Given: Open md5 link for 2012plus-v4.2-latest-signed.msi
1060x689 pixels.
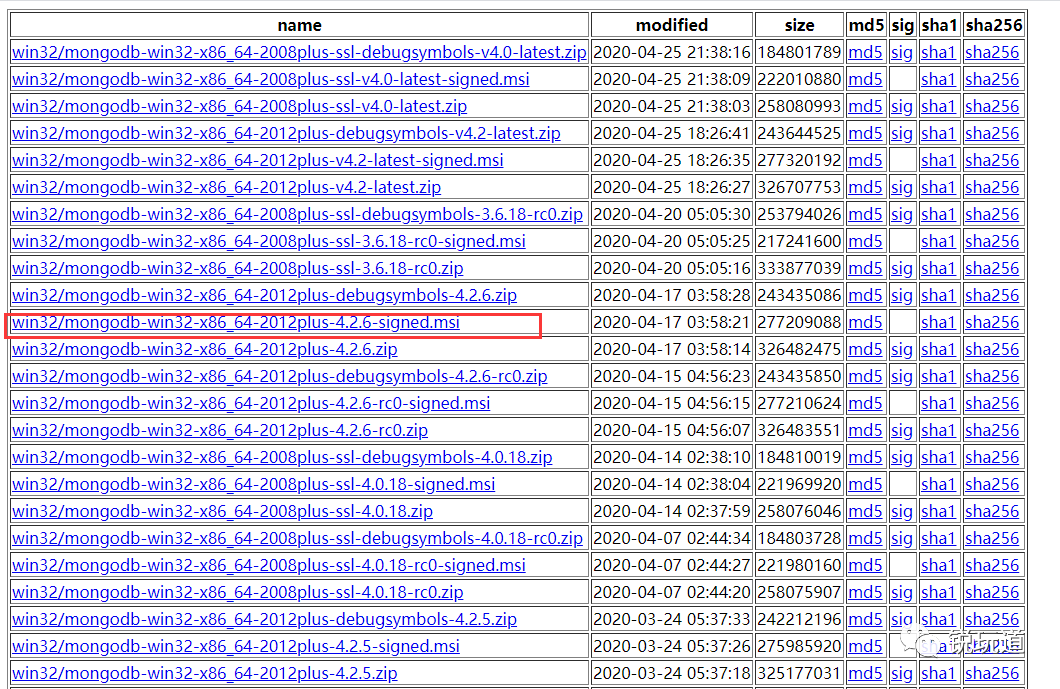Looking at the screenshot, I should [865, 160].
